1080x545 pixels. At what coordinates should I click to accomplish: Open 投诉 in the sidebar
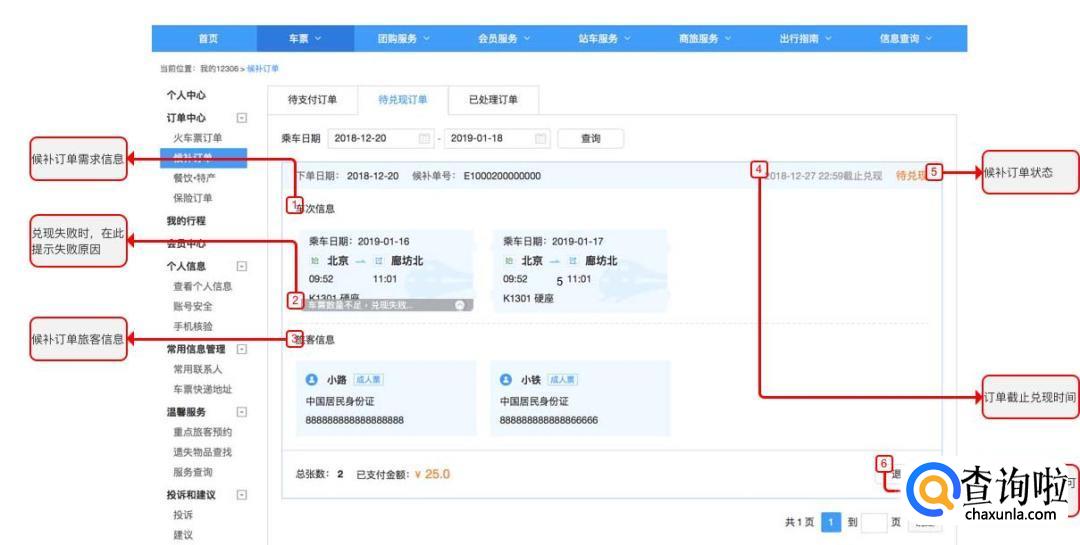(x=183, y=515)
